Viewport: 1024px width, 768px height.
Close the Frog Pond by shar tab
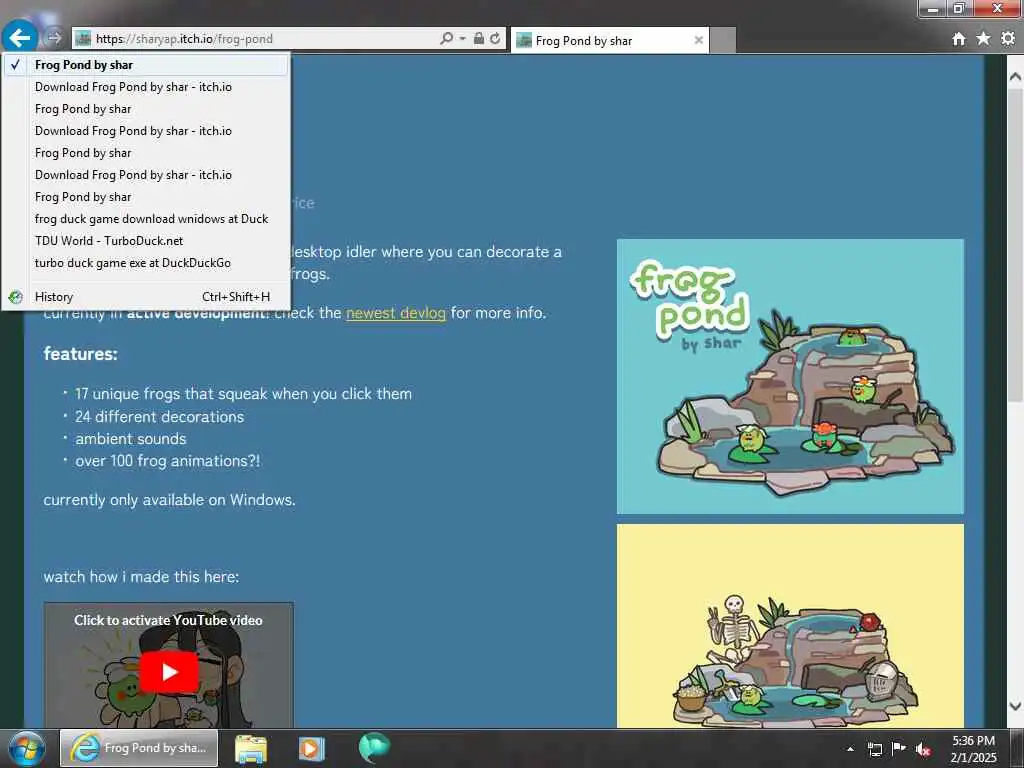(698, 40)
